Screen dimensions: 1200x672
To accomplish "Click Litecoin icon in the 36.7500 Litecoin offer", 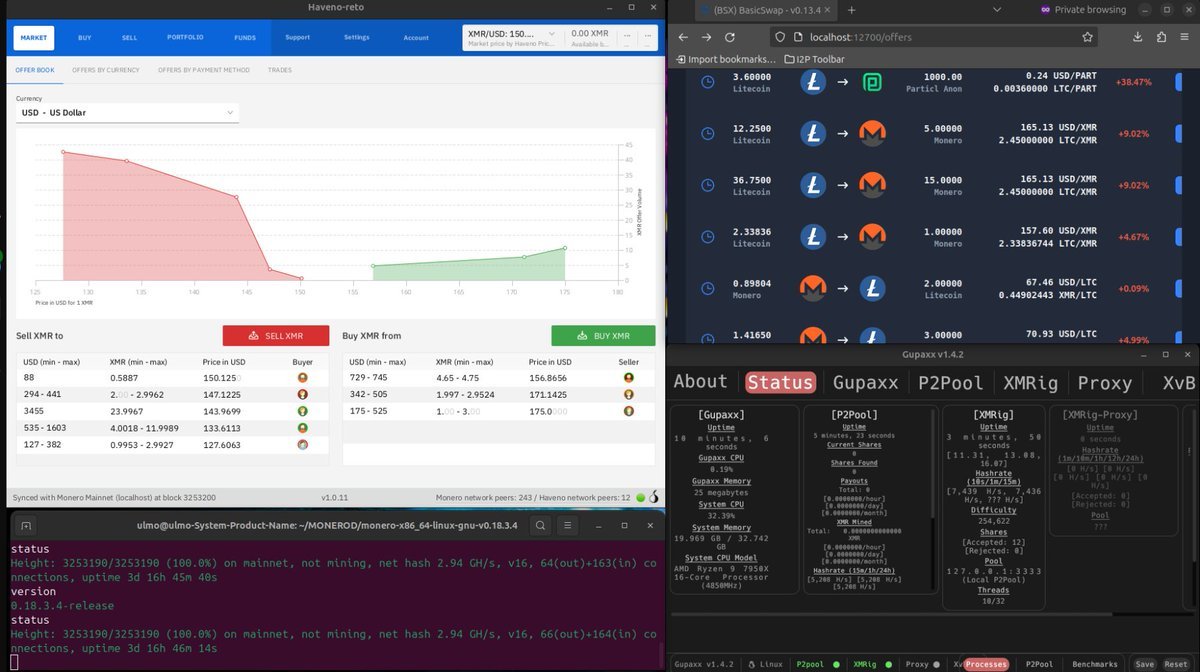I will (813, 185).
